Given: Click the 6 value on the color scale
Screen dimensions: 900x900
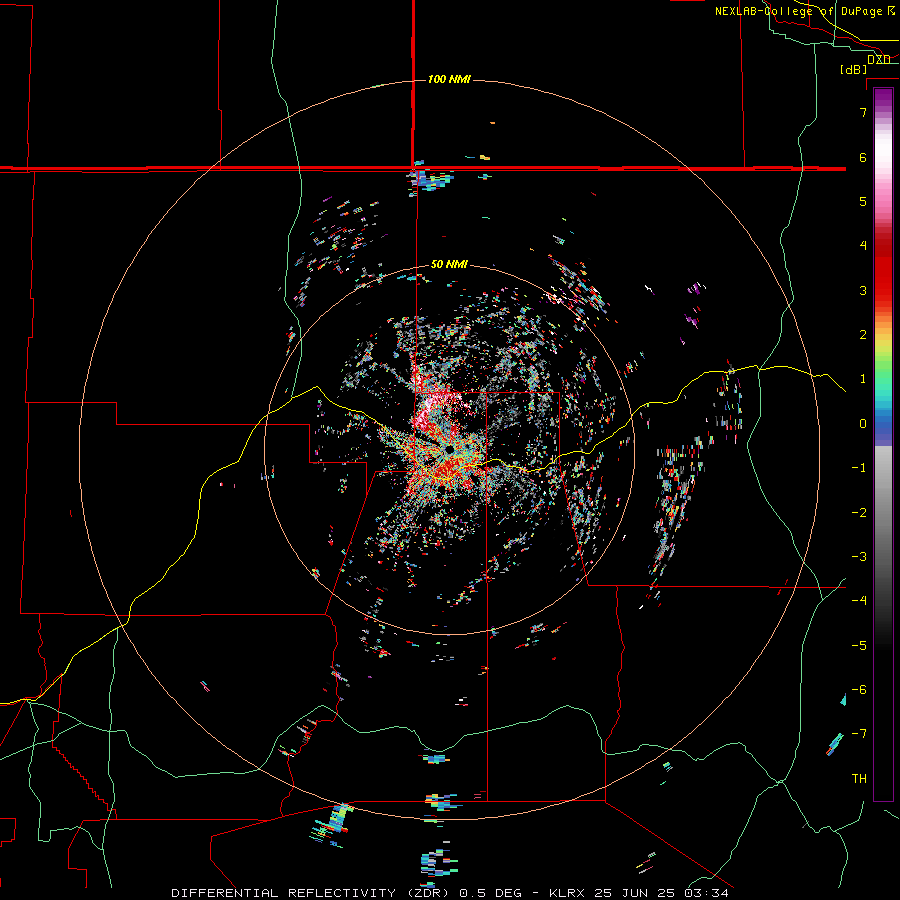Looking at the screenshot, I should [863, 157].
